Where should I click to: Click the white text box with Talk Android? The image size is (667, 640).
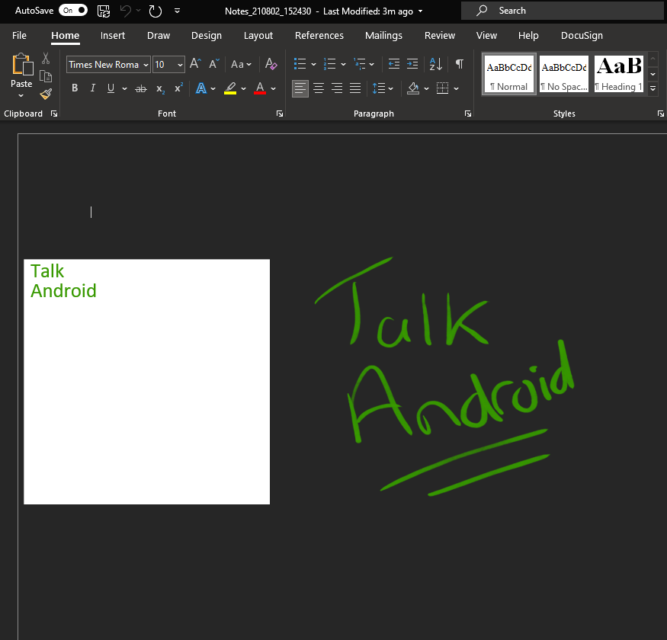[147, 381]
